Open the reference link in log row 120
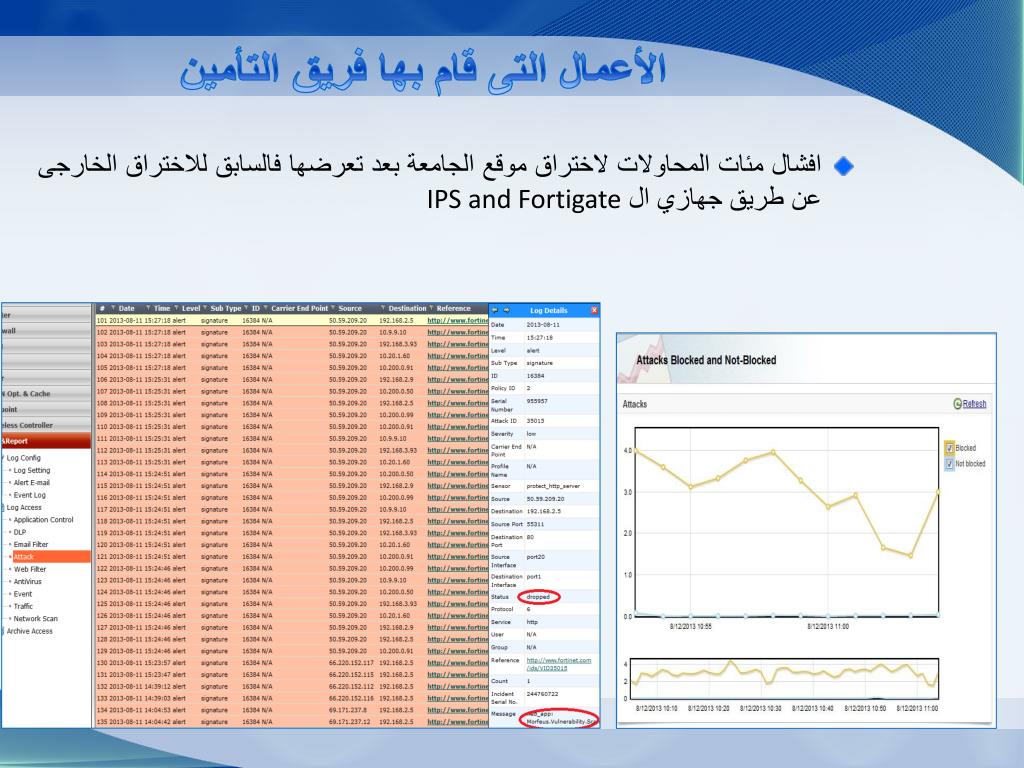 (x=457, y=545)
